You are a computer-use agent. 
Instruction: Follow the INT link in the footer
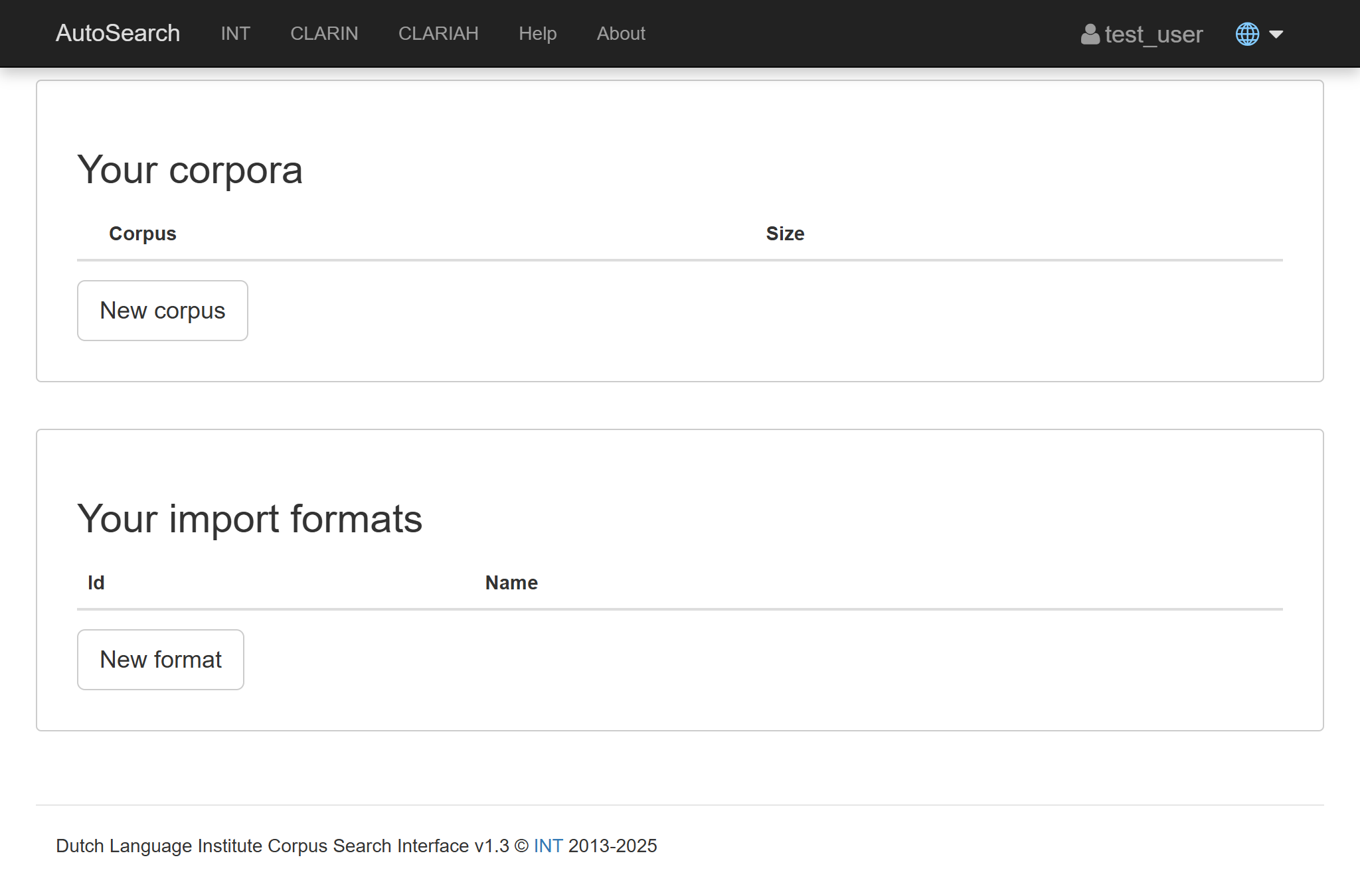point(548,846)
